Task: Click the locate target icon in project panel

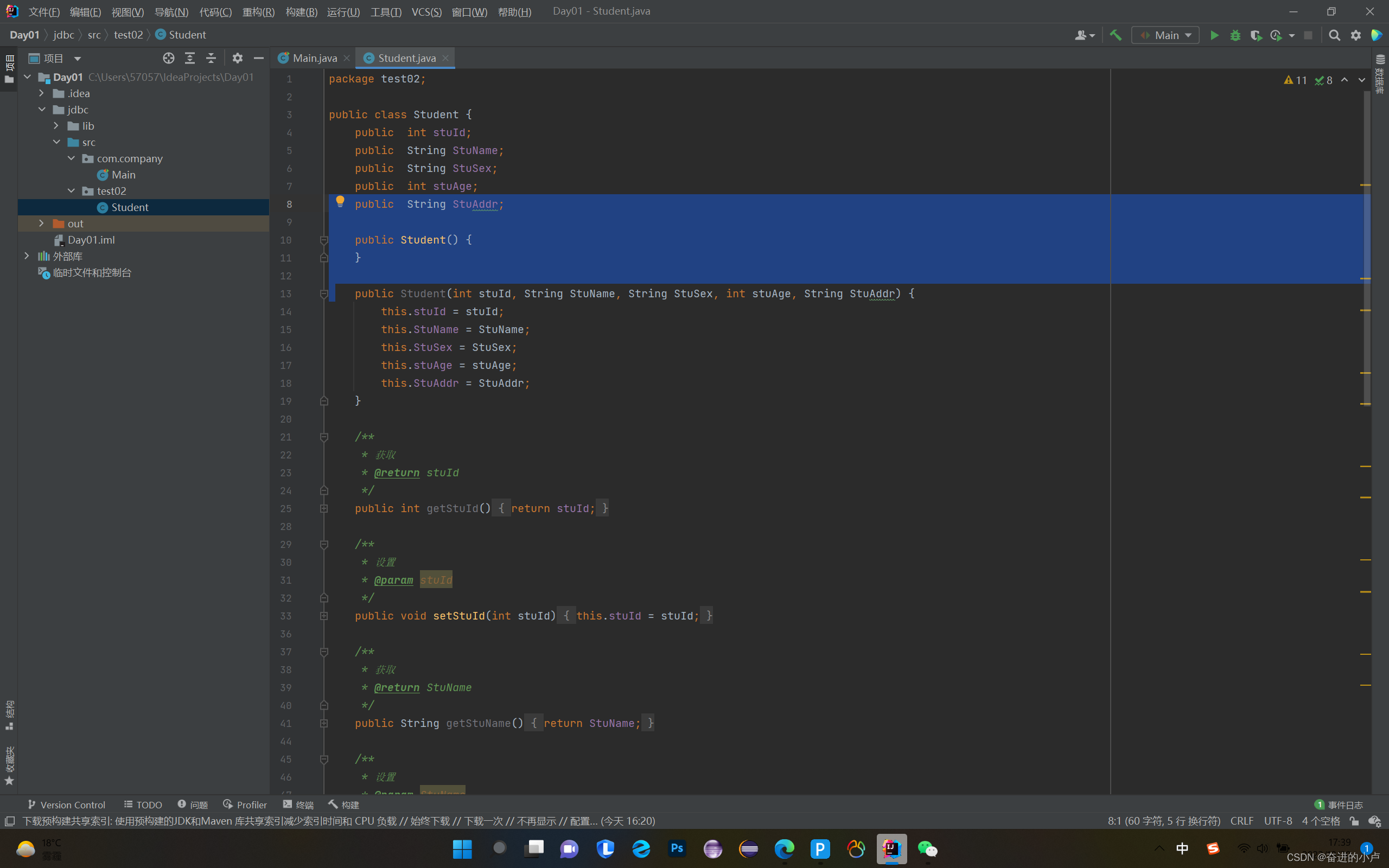Action: [x=168, y=58]
